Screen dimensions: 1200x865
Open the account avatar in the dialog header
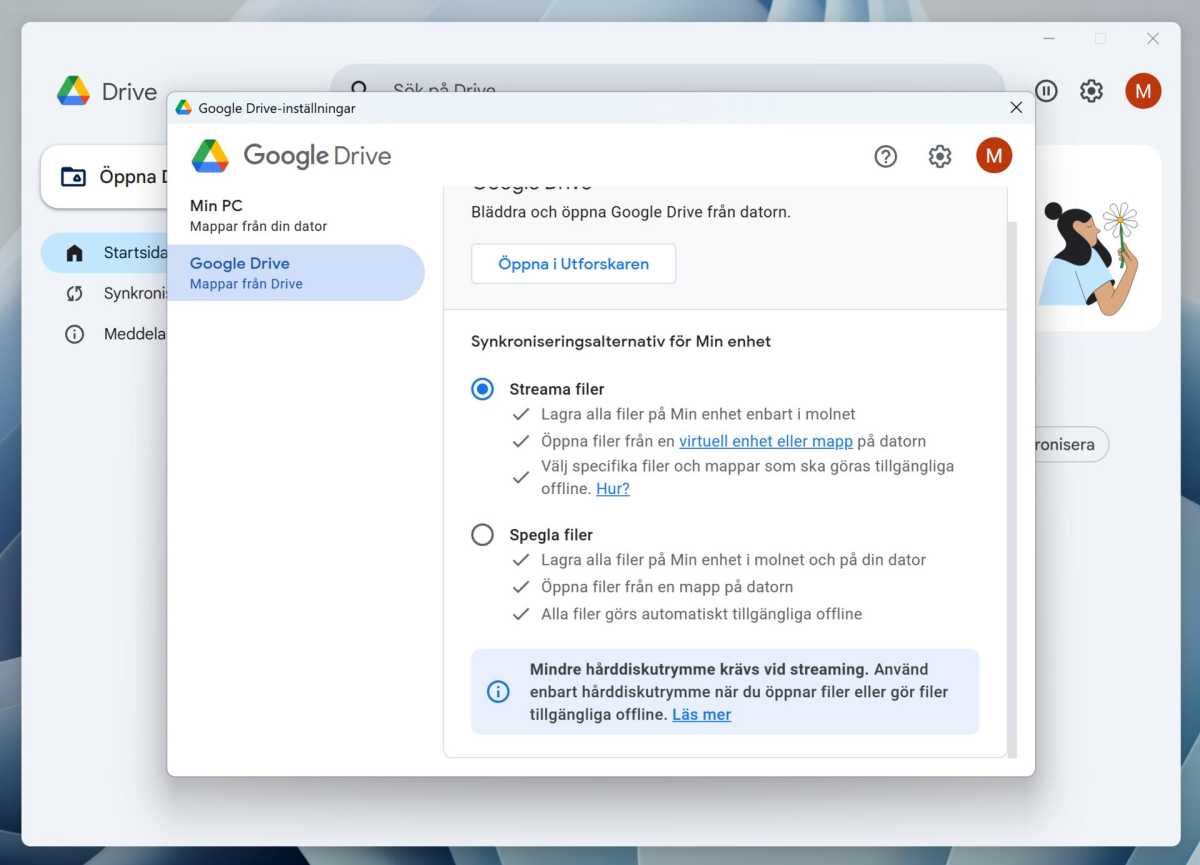(x=994, y=156)
